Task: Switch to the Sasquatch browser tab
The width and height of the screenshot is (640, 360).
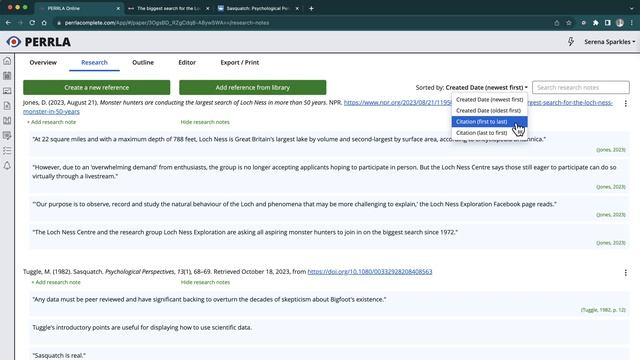Action: click(257, 8)
